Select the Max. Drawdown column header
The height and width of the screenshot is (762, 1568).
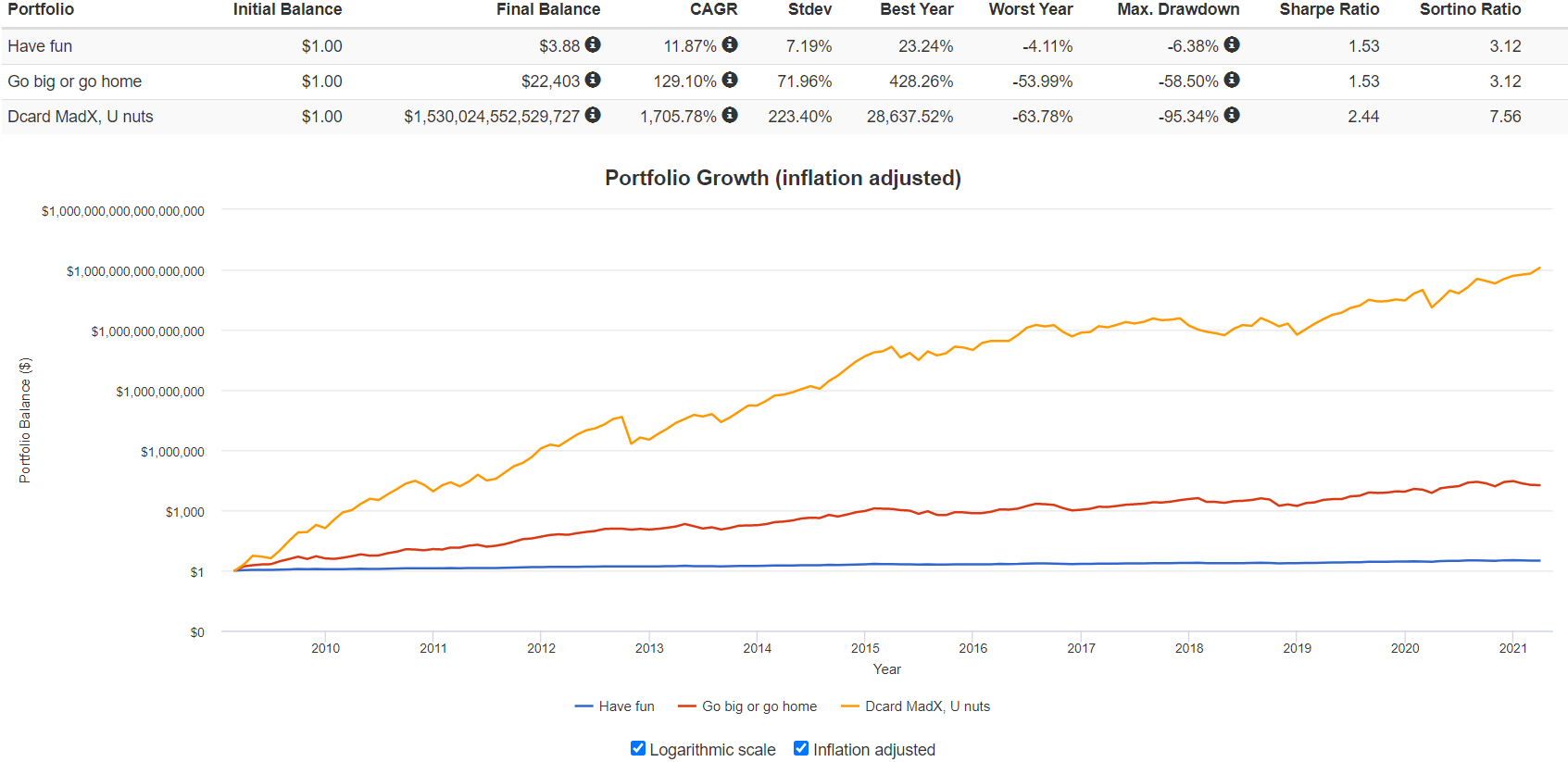tap(1178, 9)
